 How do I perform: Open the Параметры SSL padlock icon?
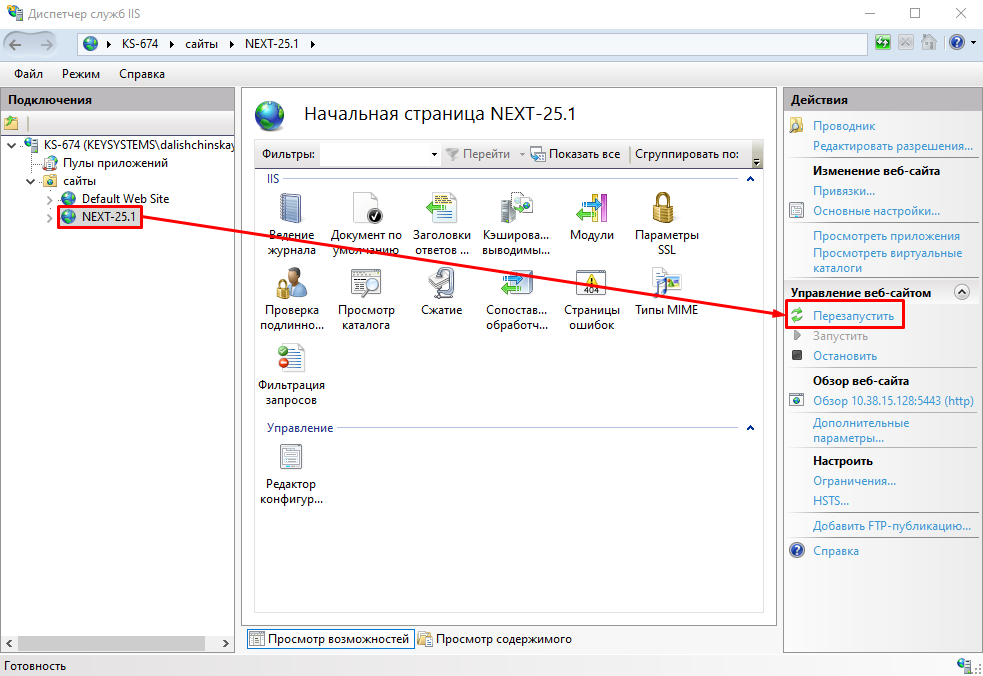point(666,210)
